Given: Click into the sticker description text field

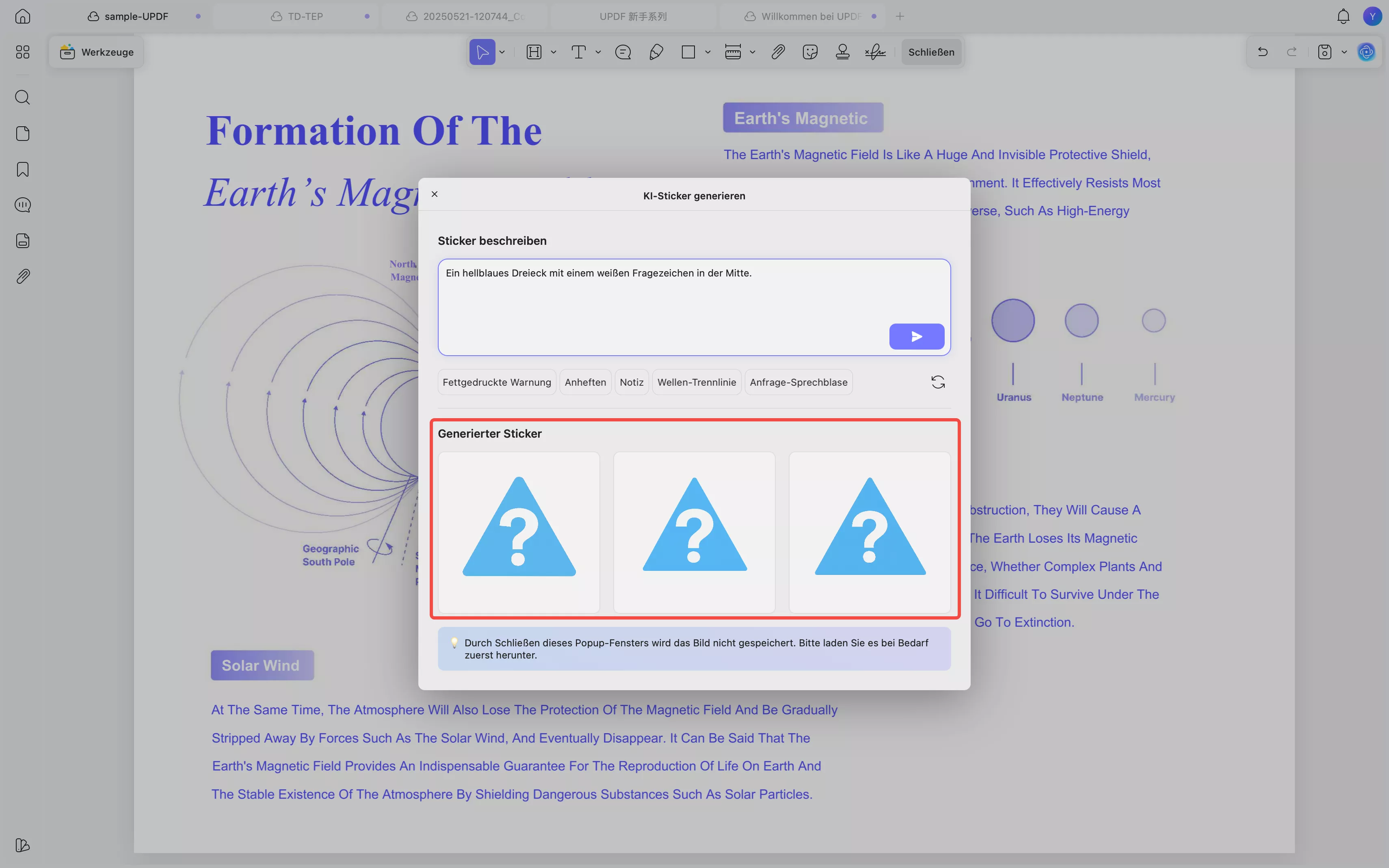Looking at the screenshot, I should pos(660,298).
